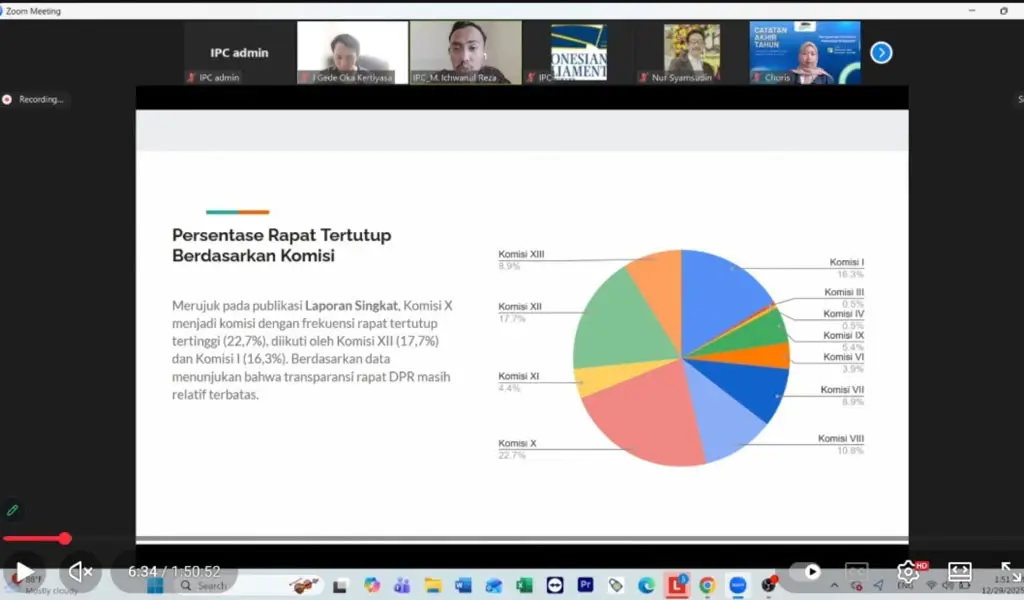Open Adobe Premiere Pro from taskbar
Screen dimensions: 1024x600
point(585,585)
